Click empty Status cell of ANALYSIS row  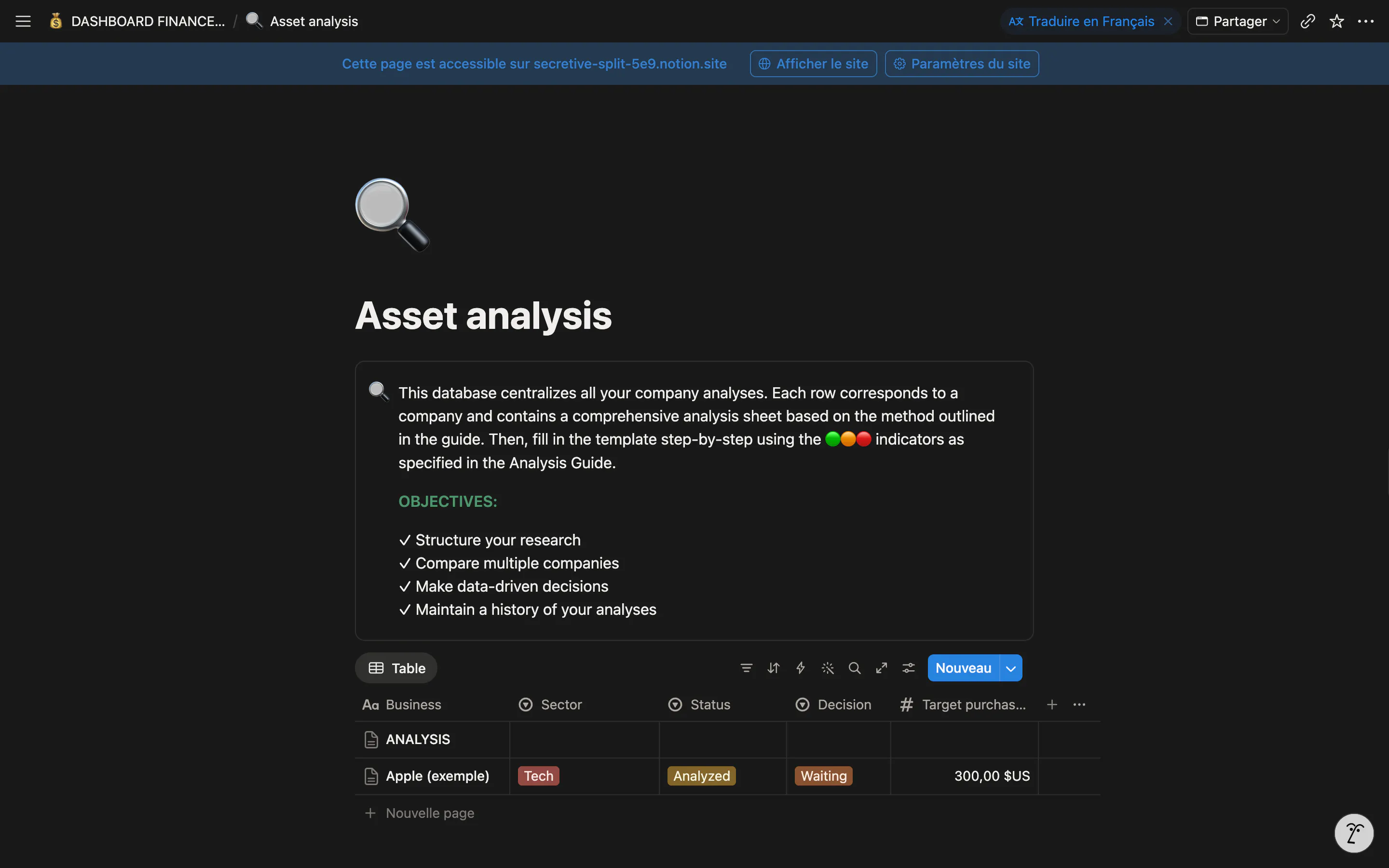[x=722, y=739]
